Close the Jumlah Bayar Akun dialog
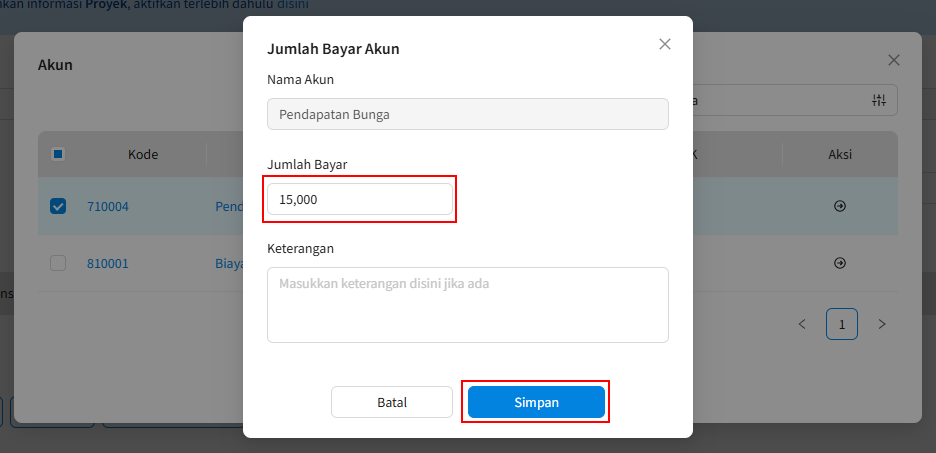 (665, 44)
